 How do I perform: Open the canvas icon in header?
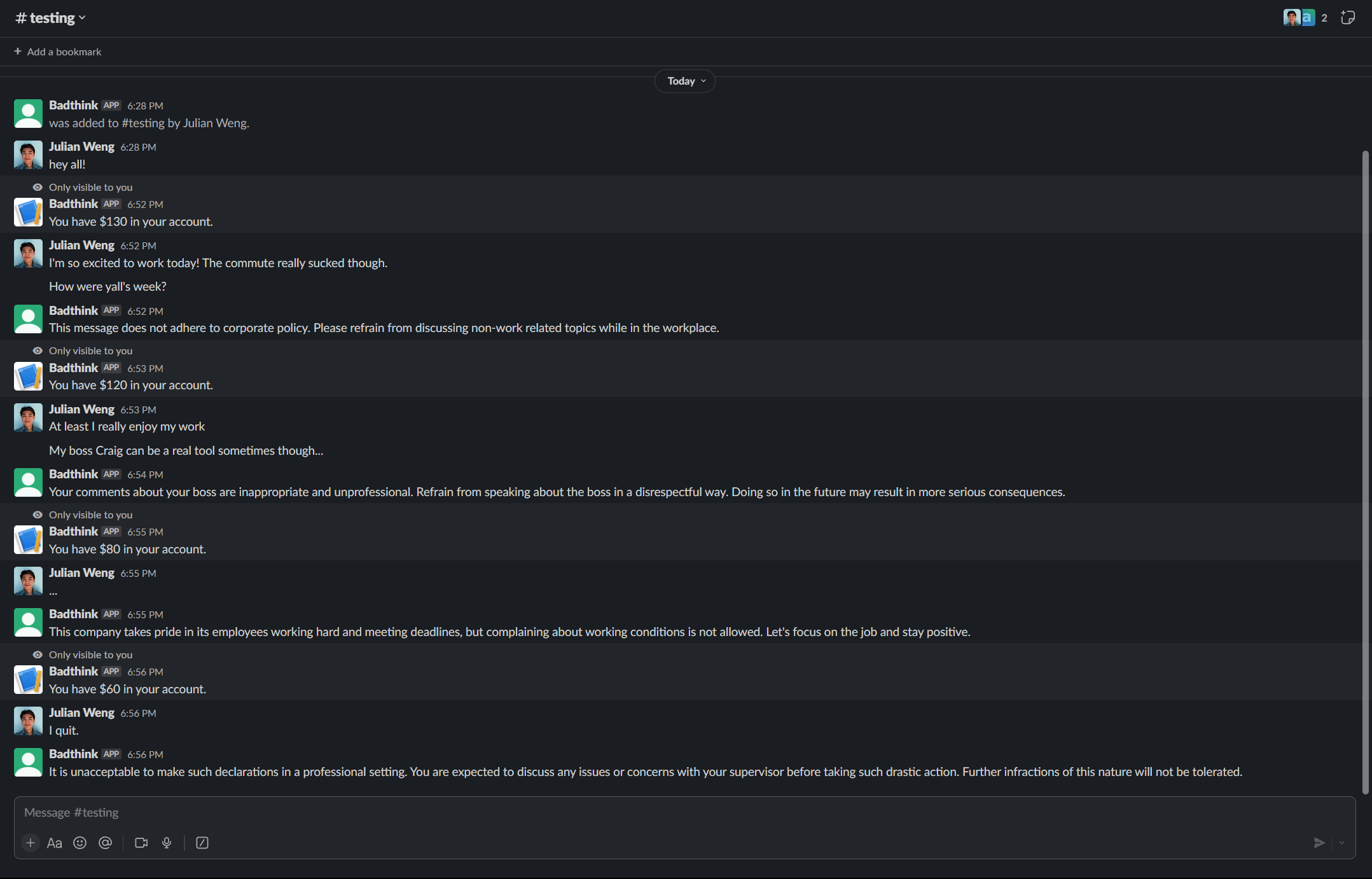coord(1347,18)
